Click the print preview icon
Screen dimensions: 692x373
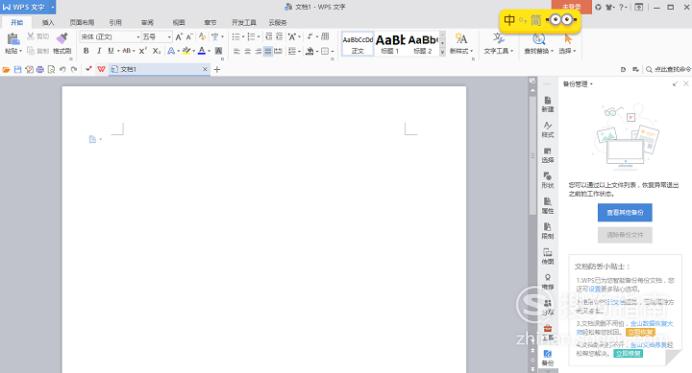coord(52,69)
